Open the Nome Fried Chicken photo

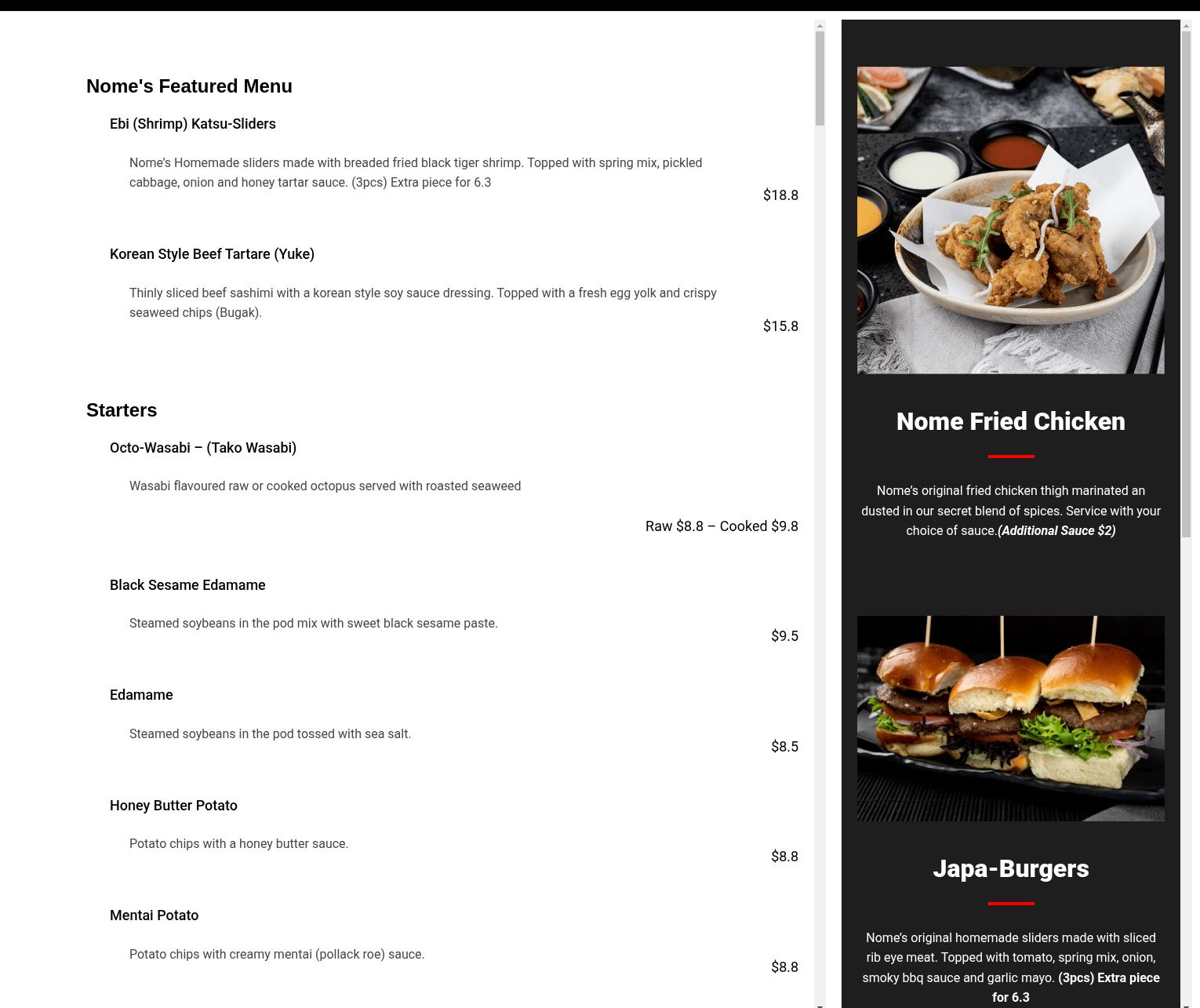tap(1010, 220)
